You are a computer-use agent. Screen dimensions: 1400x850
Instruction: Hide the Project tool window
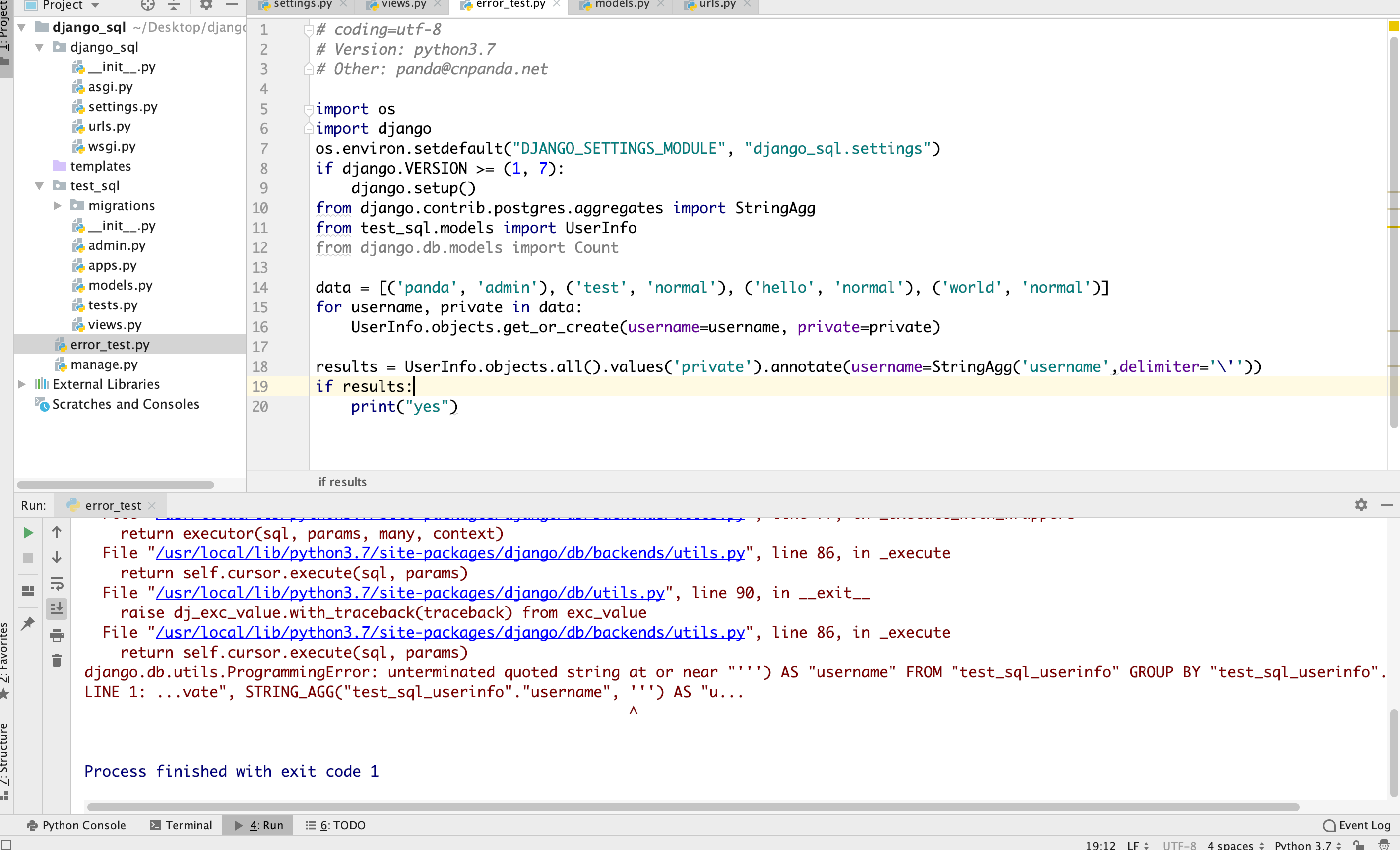(x=232, y=5)
